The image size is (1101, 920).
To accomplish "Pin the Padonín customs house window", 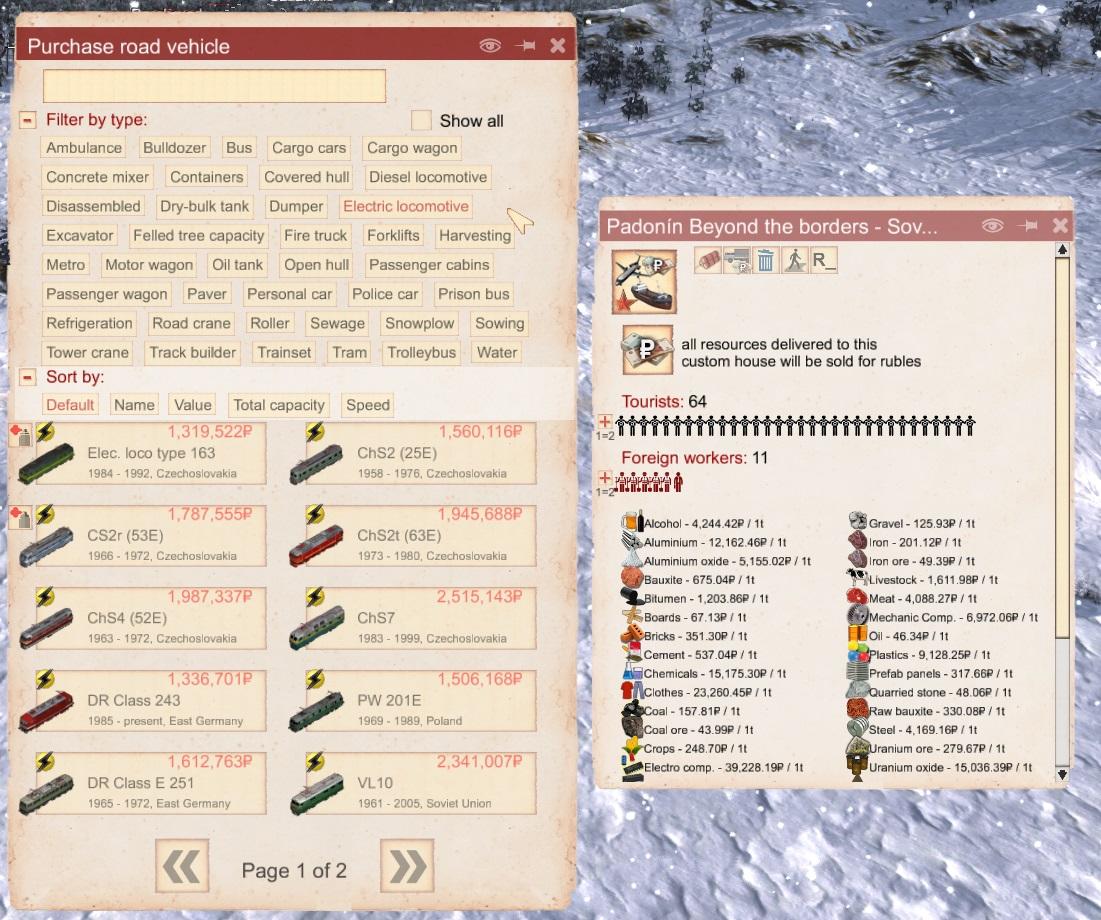I will point(1027,226).
